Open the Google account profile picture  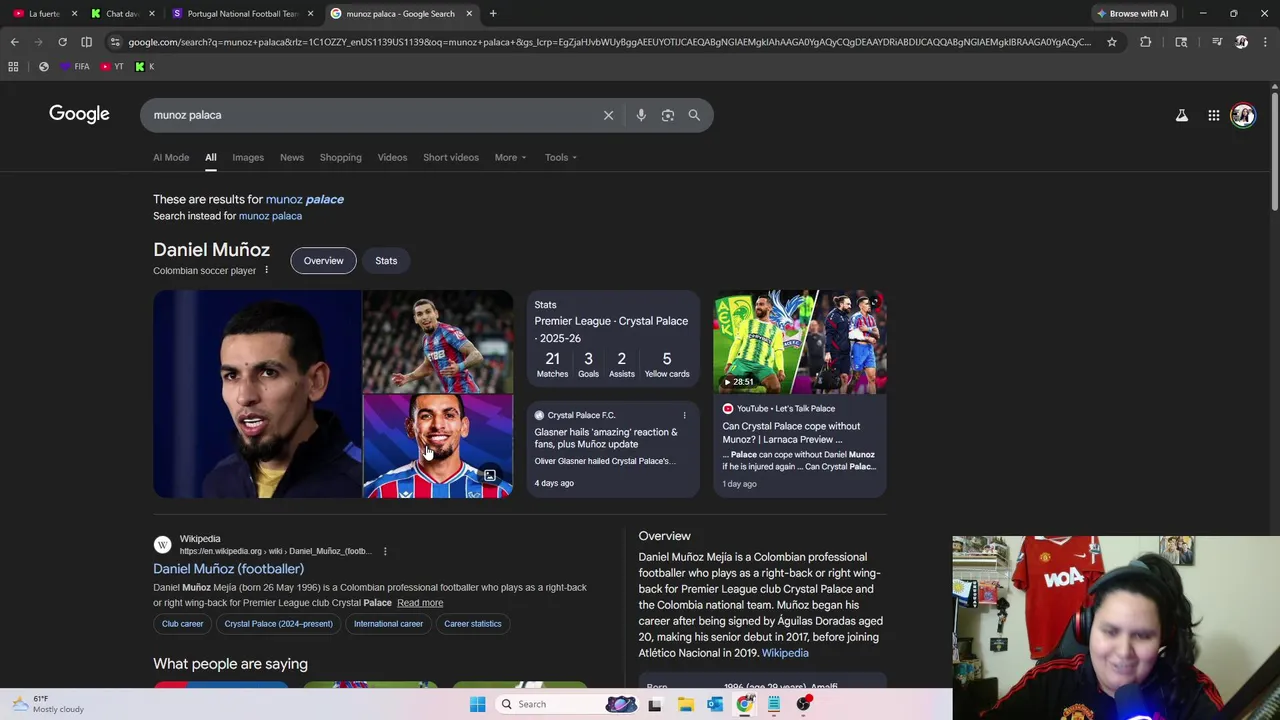[1243, 116]
